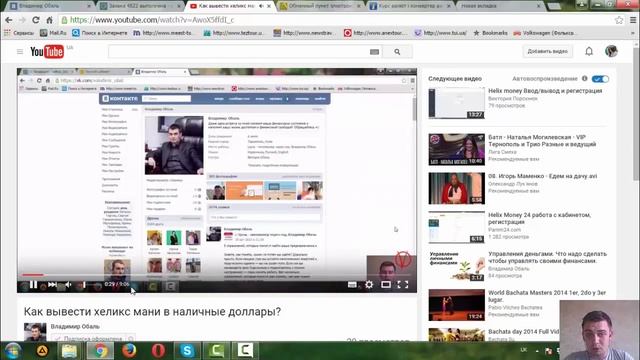640x360 pixels.
Task: Open the Управления деньгами video thumbnail
Action: (457, 266)
